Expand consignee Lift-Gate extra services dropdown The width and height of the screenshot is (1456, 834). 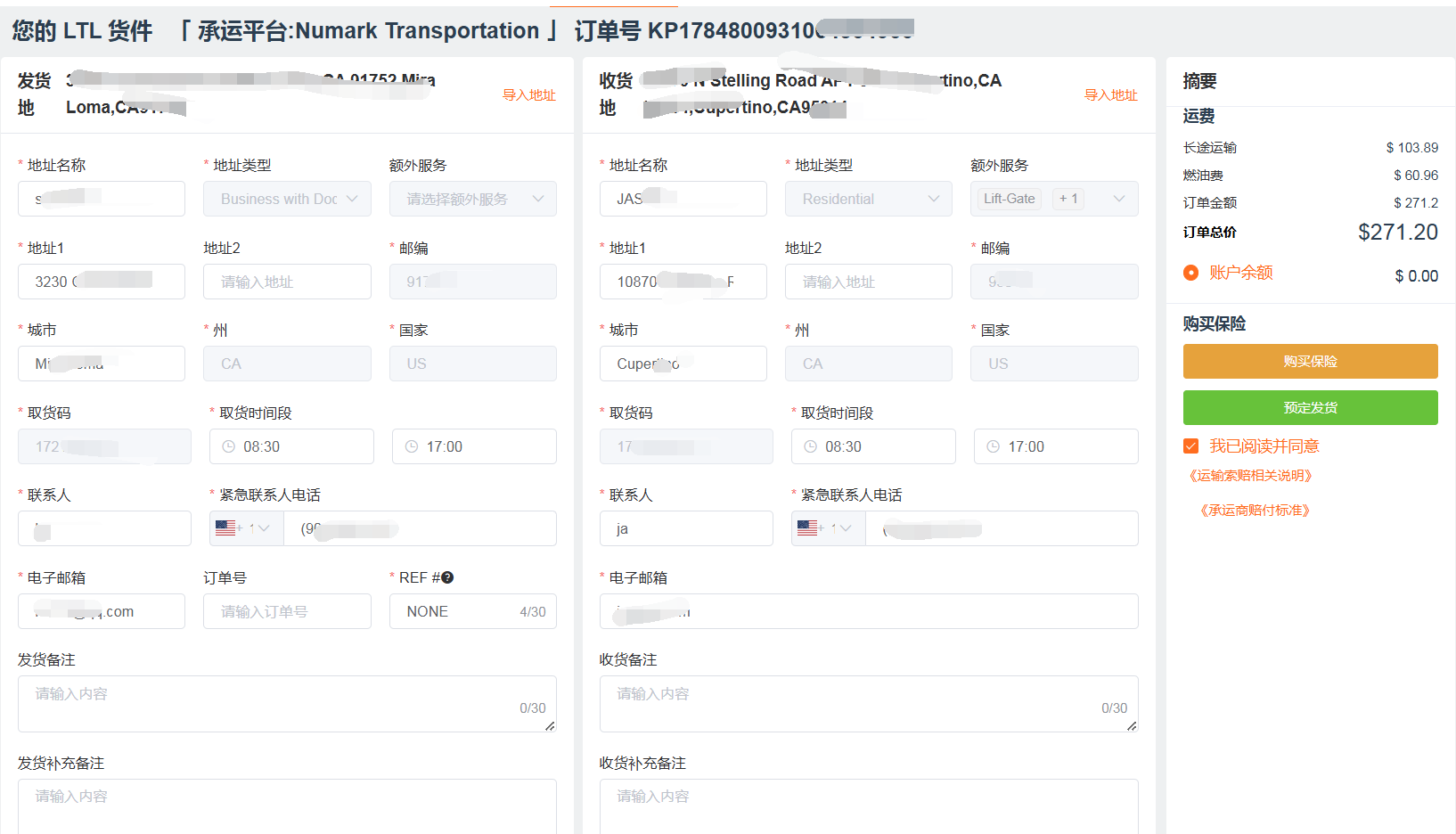click(1054, 199)
